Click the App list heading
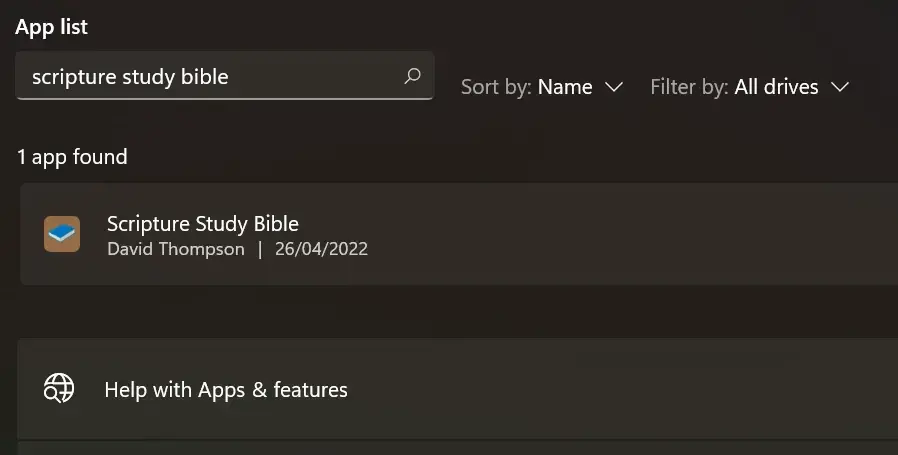The image size is (898, 455). pyautogui.click(x=52, y=27)
